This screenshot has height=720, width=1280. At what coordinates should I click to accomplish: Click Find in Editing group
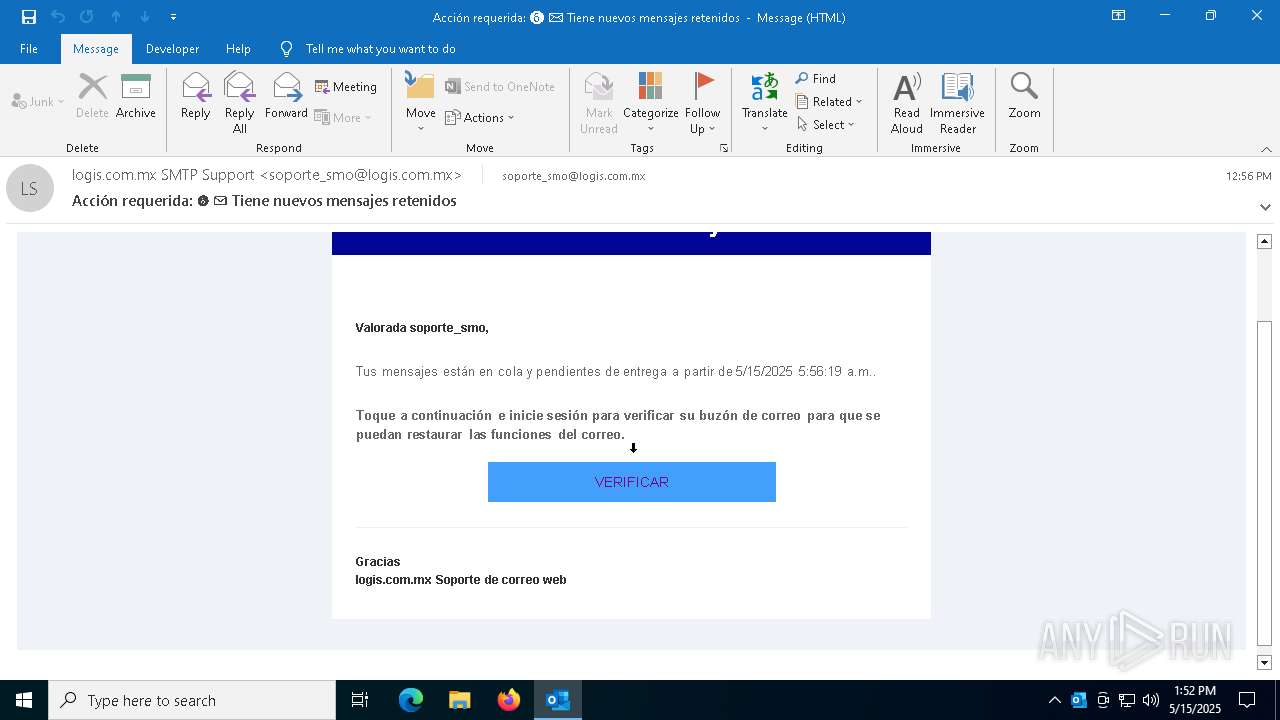[816, 78]
